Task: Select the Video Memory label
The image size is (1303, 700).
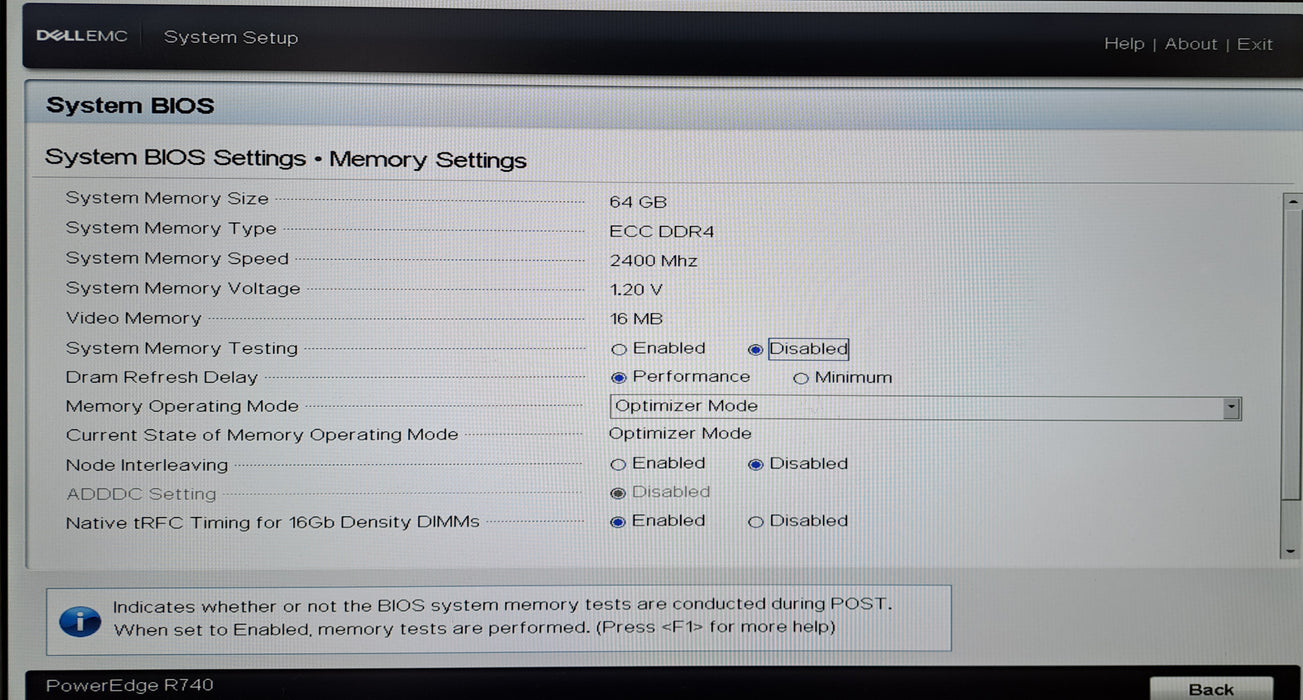Action: [x=134, y=318]
